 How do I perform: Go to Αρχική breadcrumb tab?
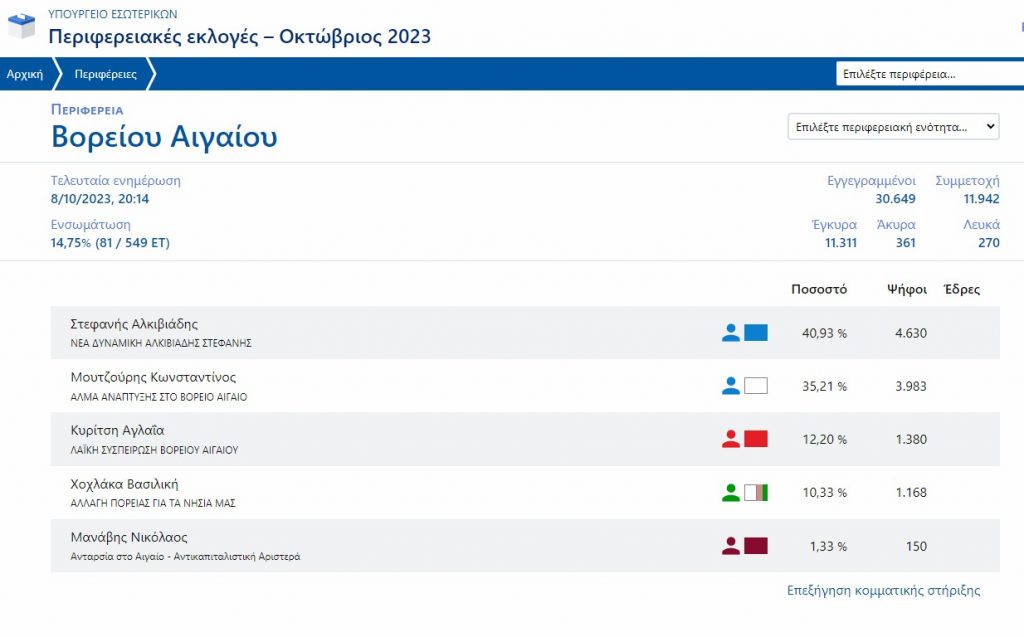click(25, 74)
